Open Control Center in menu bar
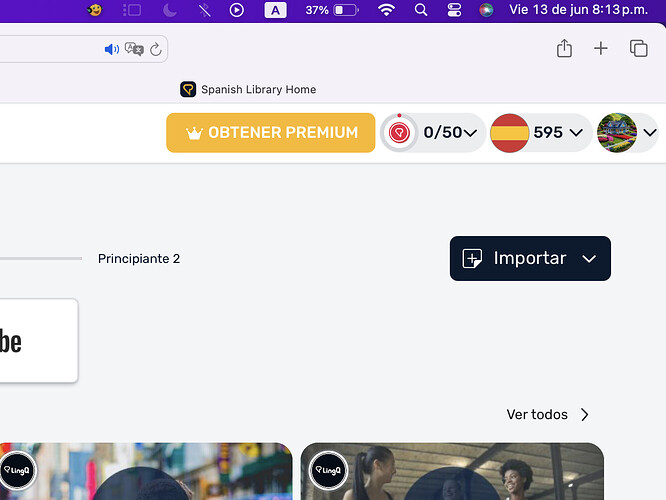 pyautogui.click(x=454, y=10)
